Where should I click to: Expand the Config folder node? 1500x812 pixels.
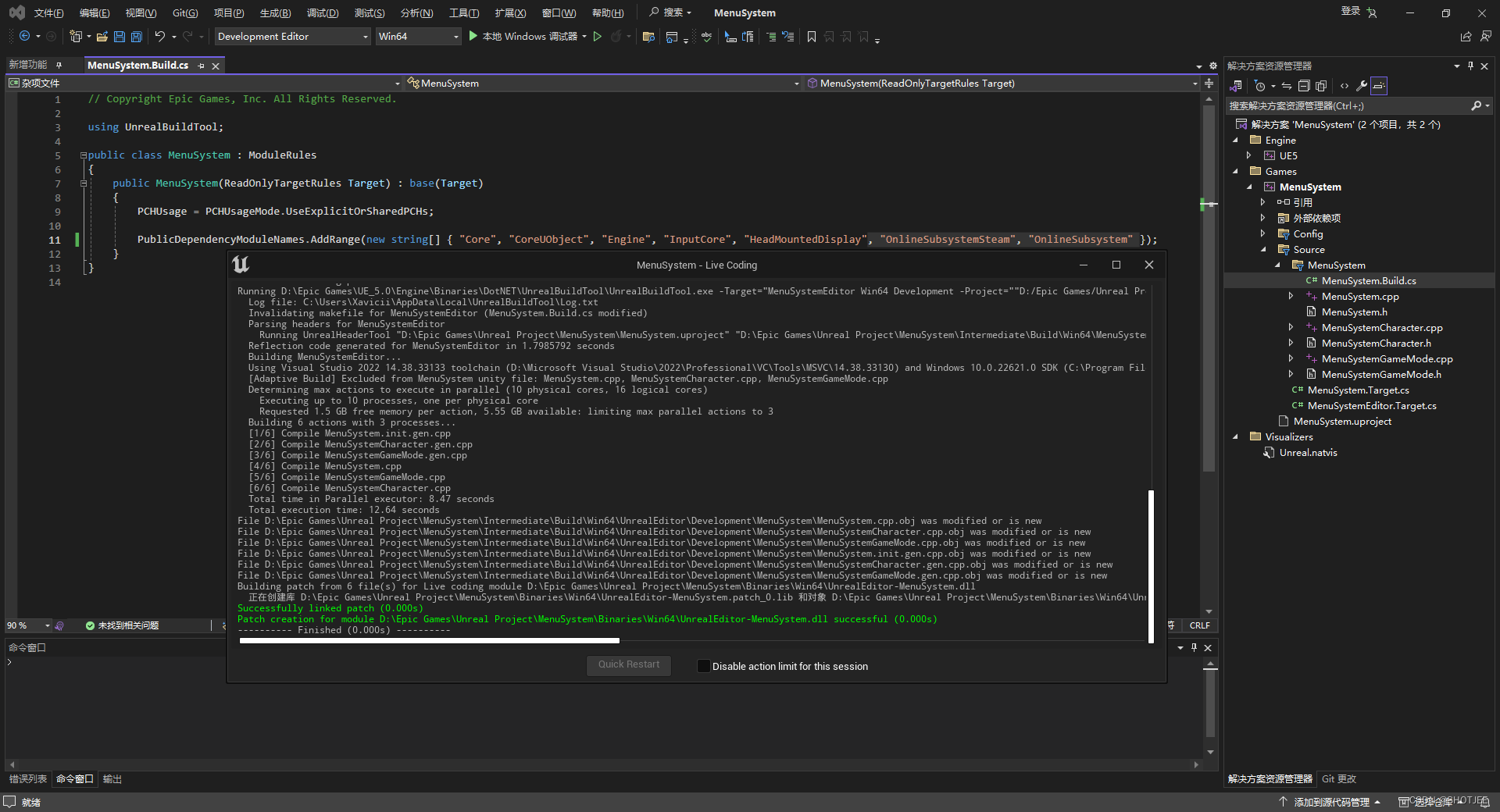tap(1263, 234)
